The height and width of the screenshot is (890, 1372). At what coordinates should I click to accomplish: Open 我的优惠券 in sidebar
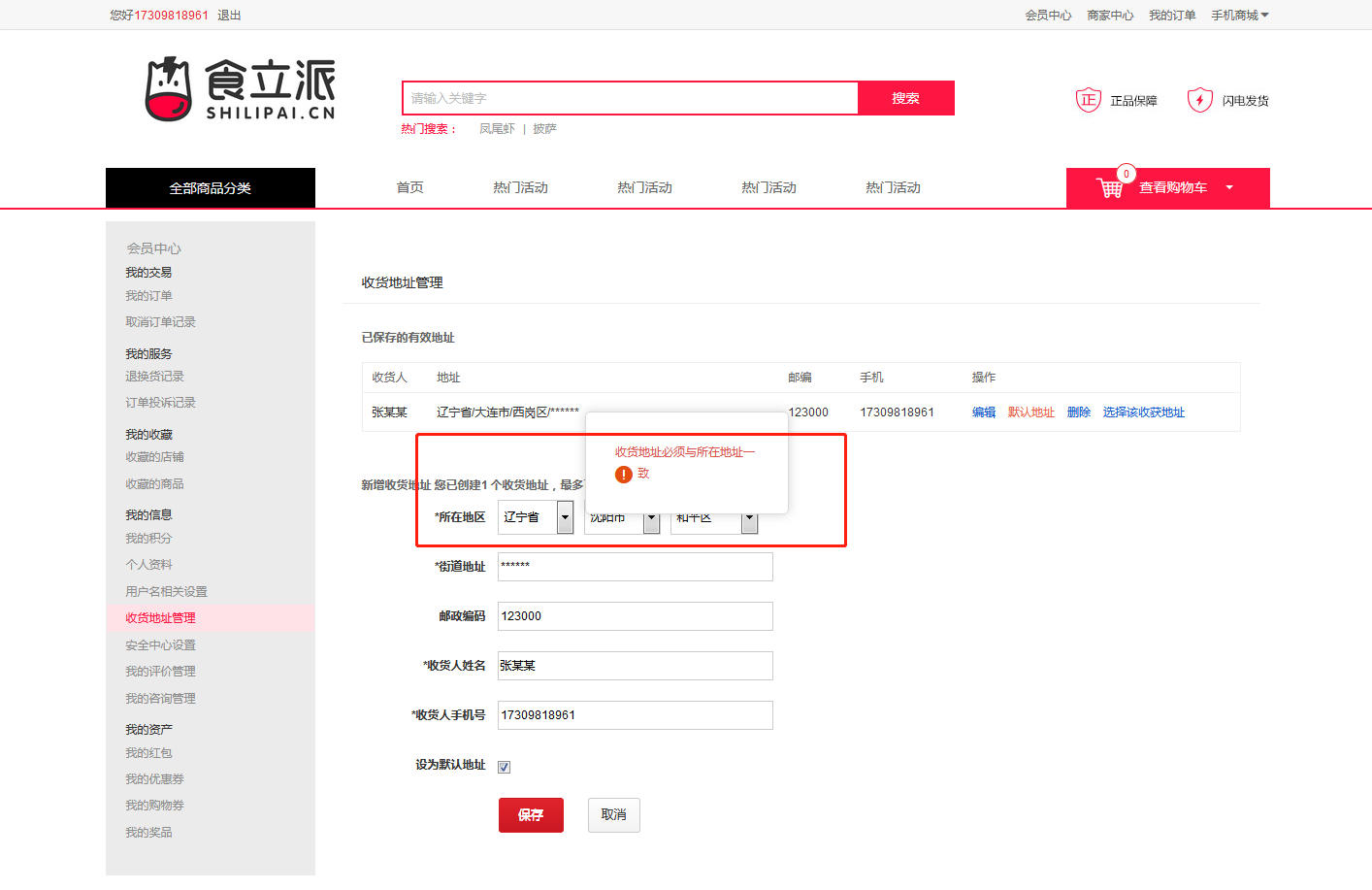154,779
